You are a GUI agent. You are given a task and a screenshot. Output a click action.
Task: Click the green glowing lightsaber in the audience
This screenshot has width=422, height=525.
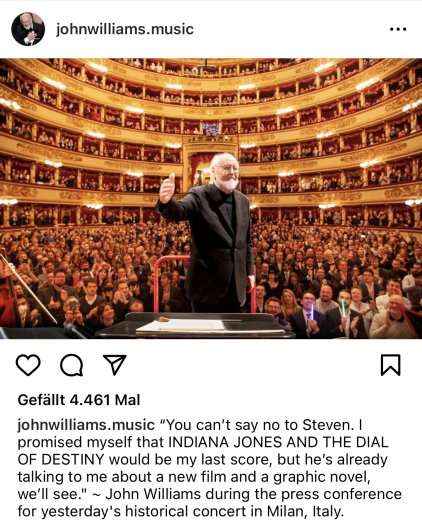pyautogui.click(x=343, y=307)
